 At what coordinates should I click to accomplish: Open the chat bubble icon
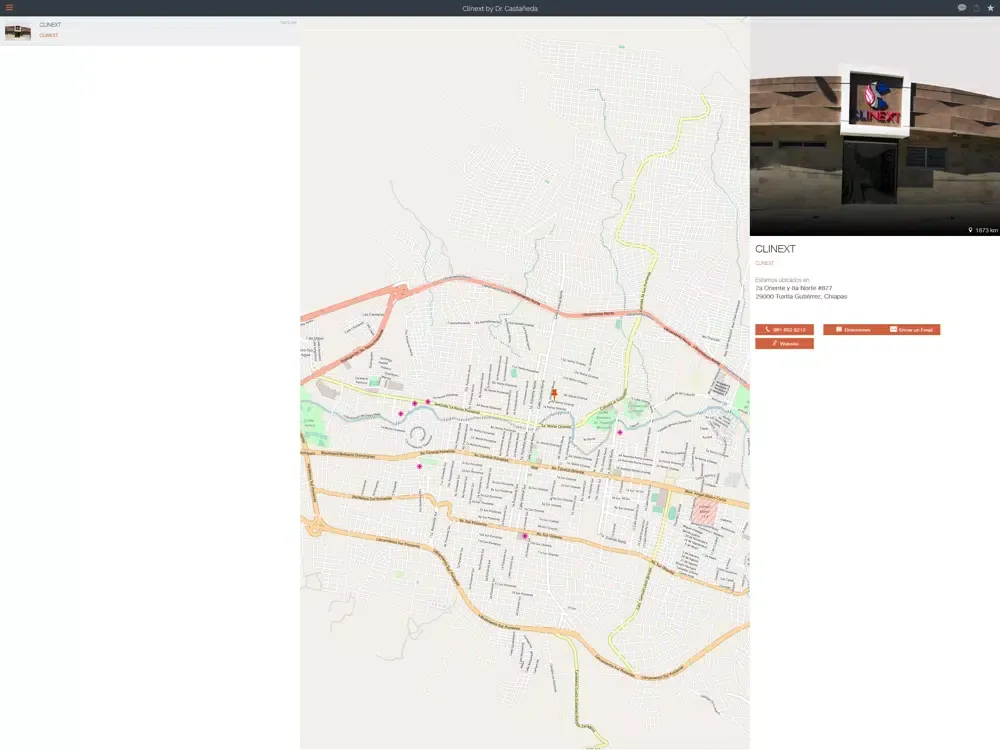962,8
